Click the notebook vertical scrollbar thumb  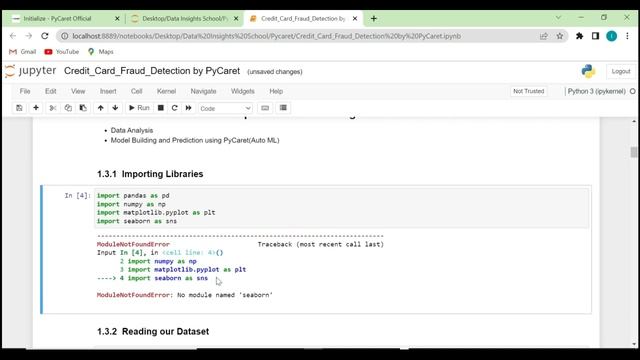coord(633,152)
